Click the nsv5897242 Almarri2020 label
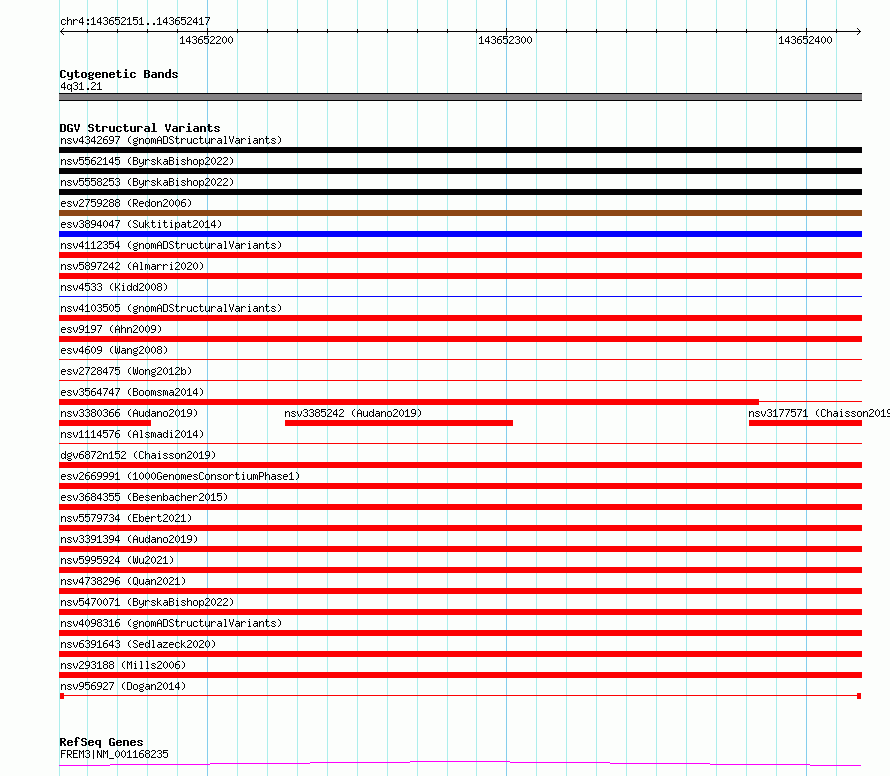 click(x=132, y=266)
